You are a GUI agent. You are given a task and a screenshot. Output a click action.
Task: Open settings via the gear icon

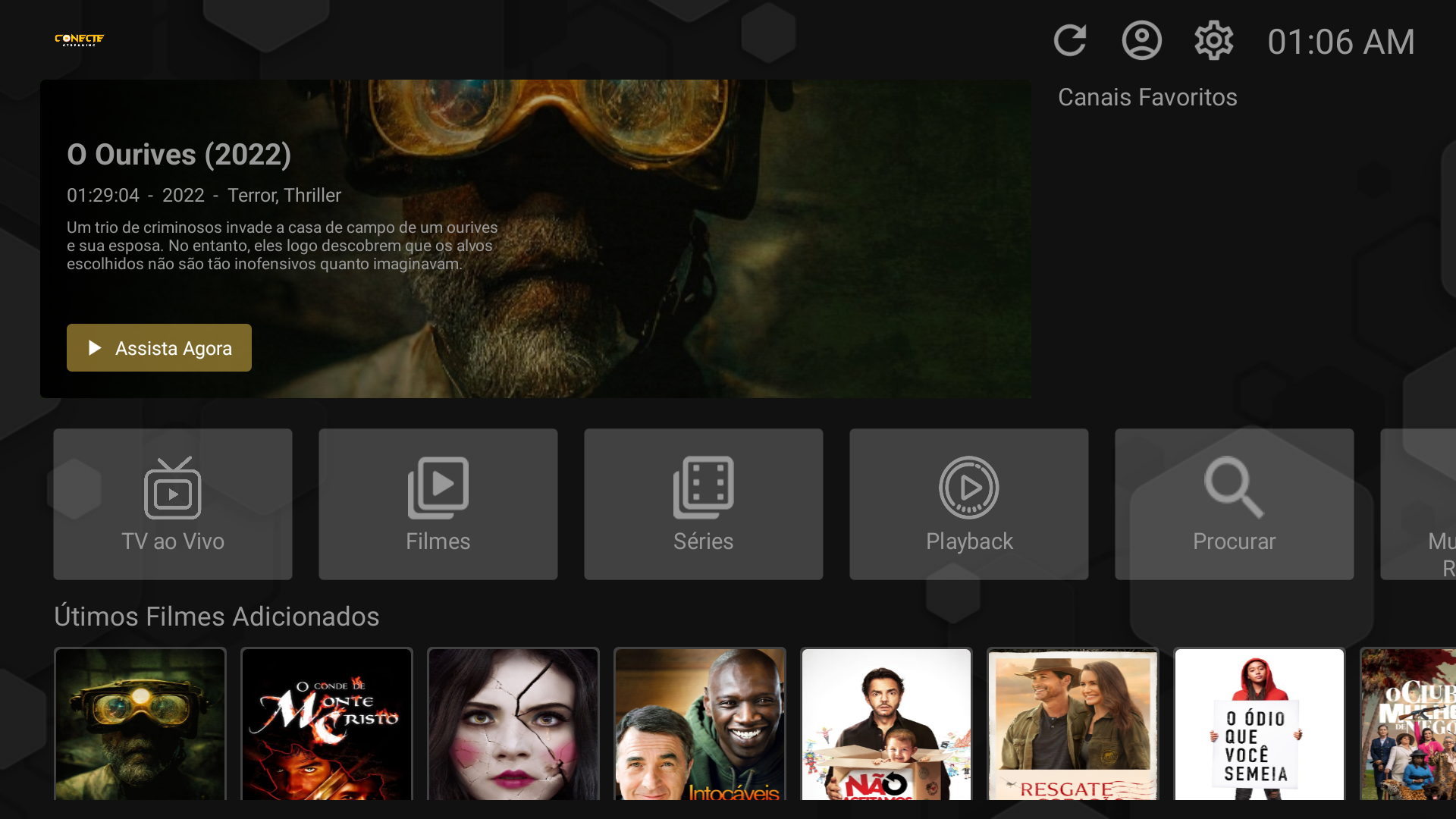tap(1213, 41)
